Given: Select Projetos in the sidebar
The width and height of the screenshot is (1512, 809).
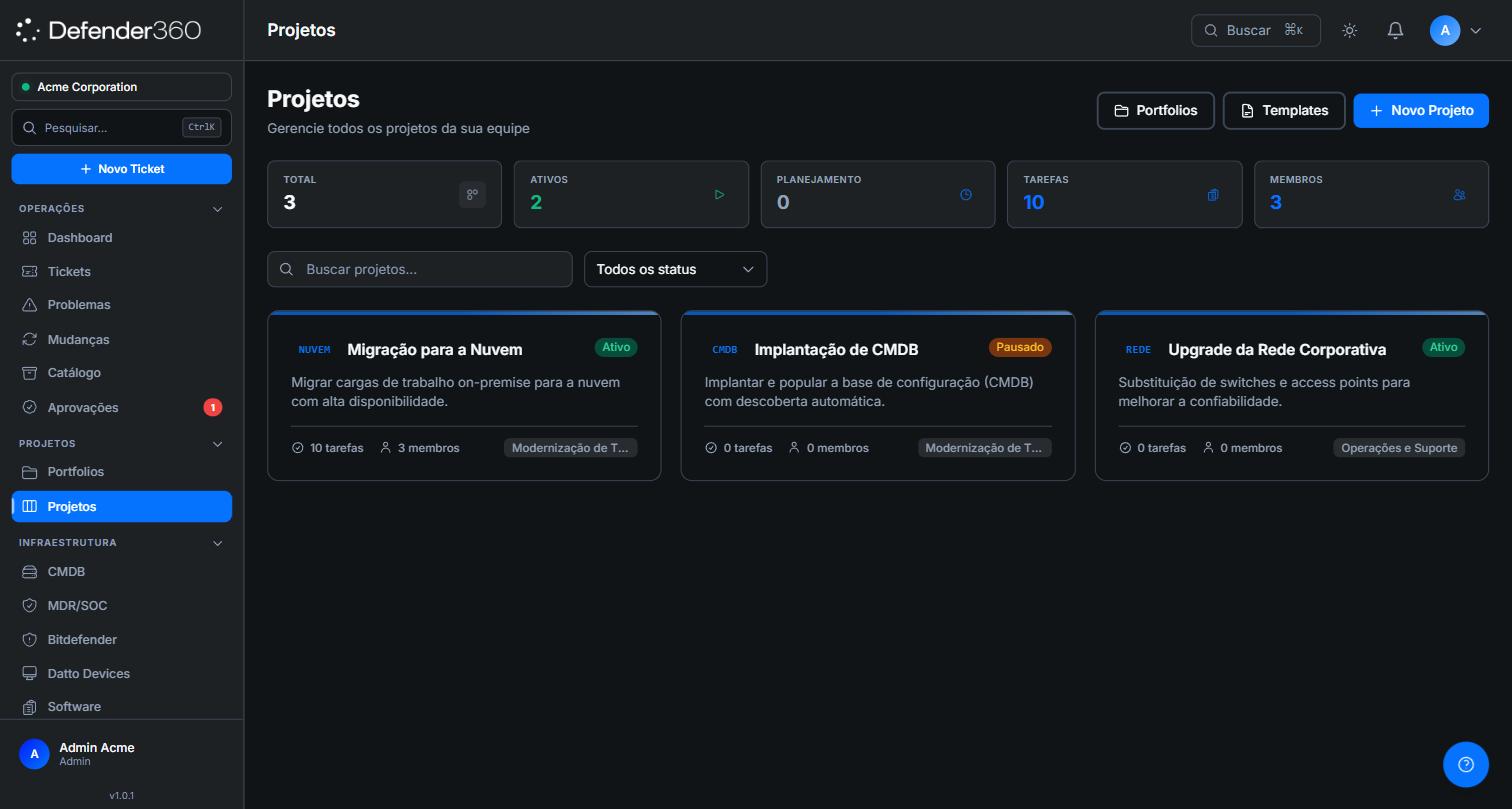Looking at the screenshot, I should [x=121, y=507].
